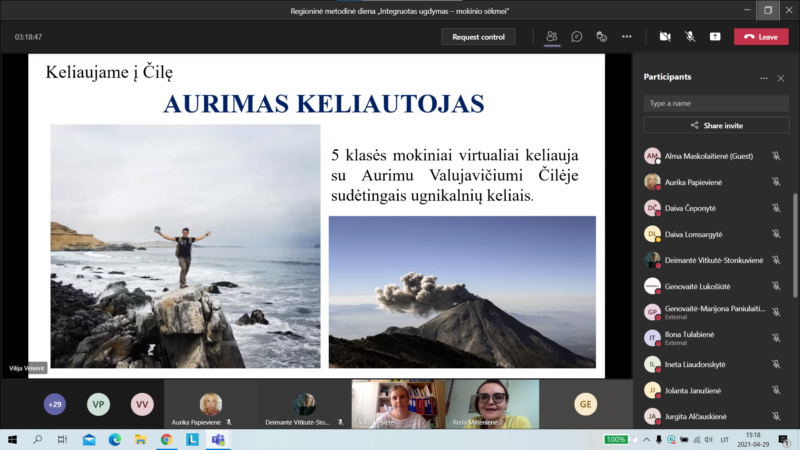Select the VP participant avatar
This screenshot has width=800, height=450.
98,404
